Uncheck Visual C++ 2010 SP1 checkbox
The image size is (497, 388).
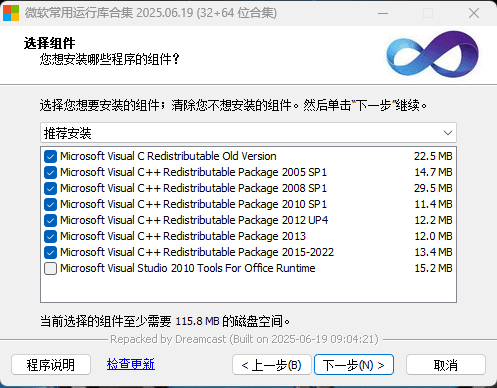(x=50, y=204)
